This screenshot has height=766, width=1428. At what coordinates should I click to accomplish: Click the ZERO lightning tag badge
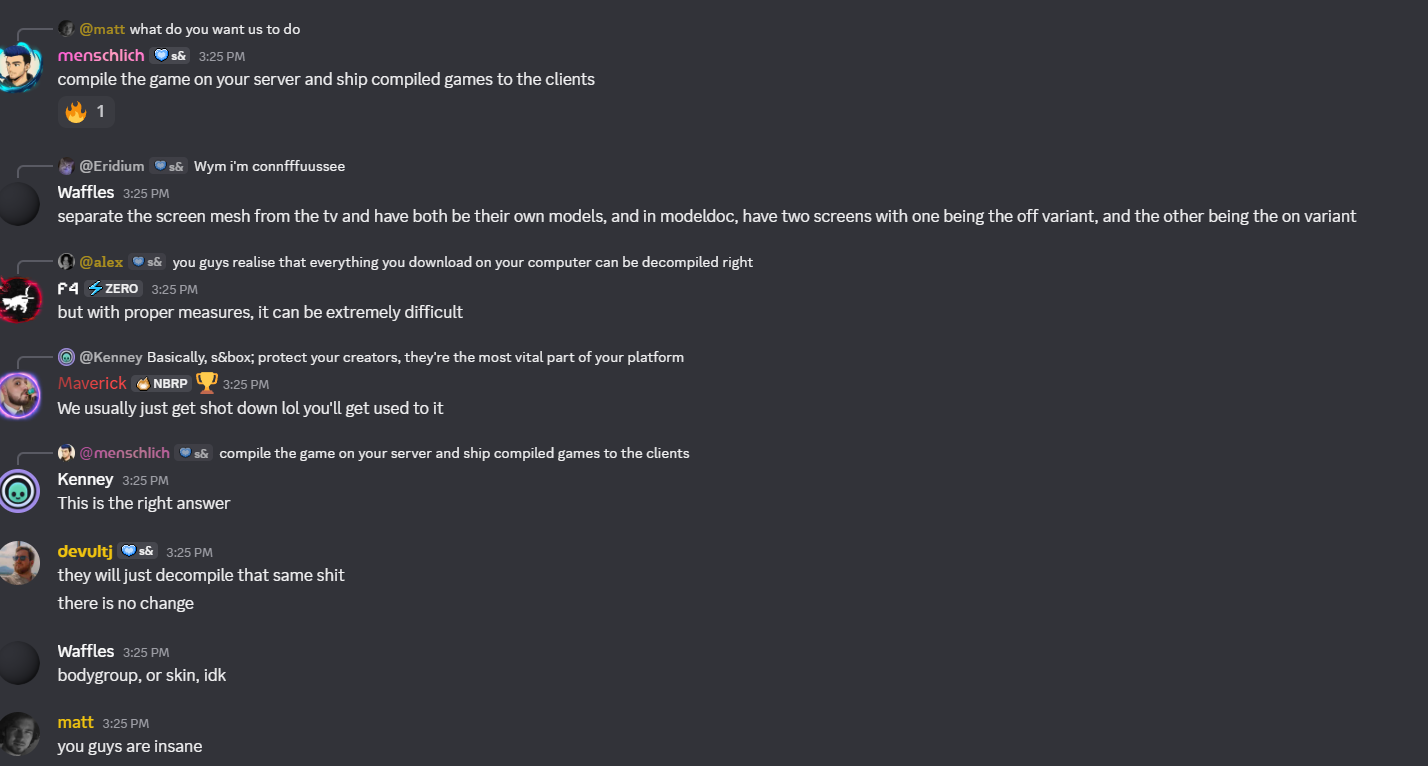click(114, 289)
